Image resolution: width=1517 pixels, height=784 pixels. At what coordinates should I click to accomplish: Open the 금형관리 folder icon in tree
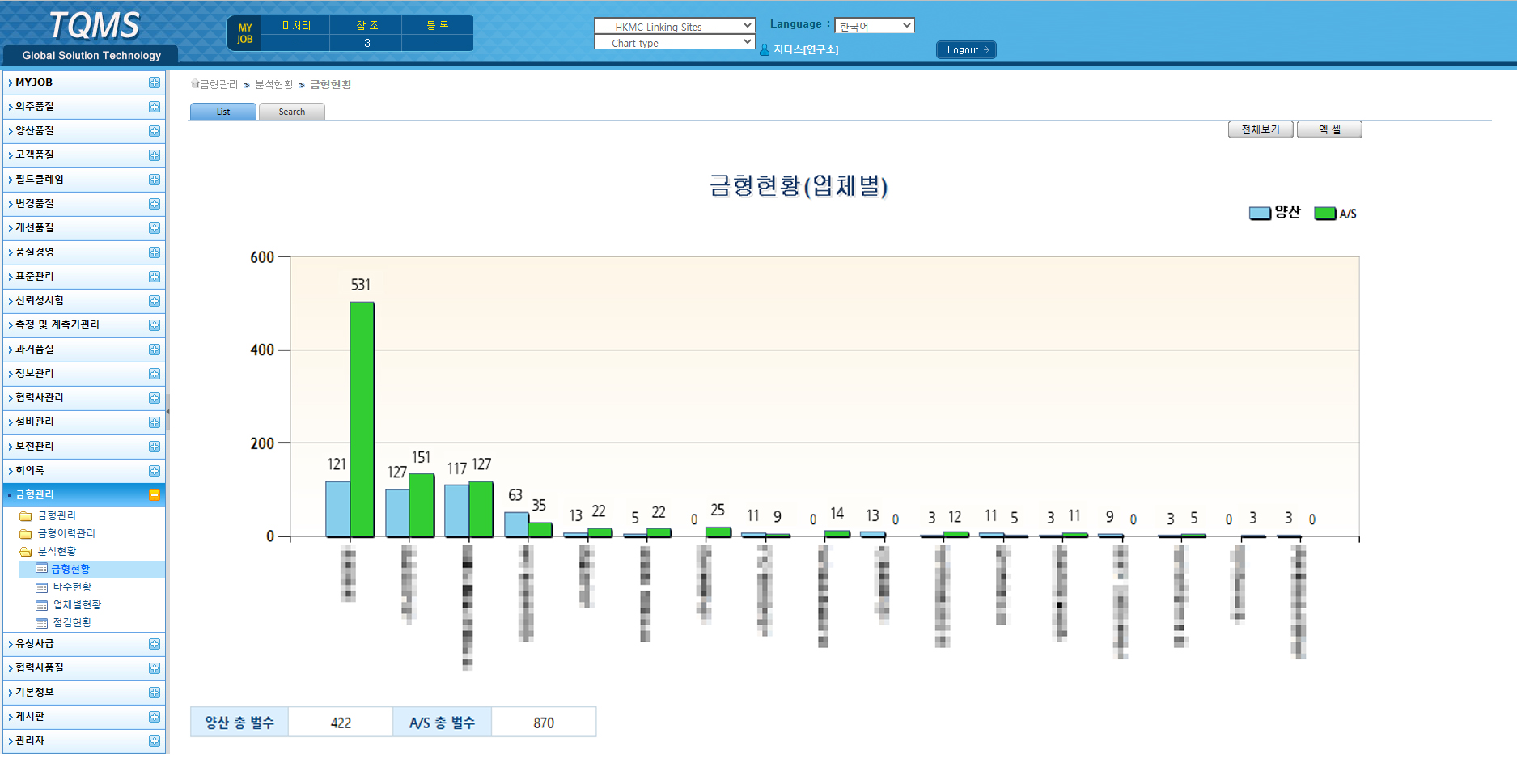click(x=26, y=516)
